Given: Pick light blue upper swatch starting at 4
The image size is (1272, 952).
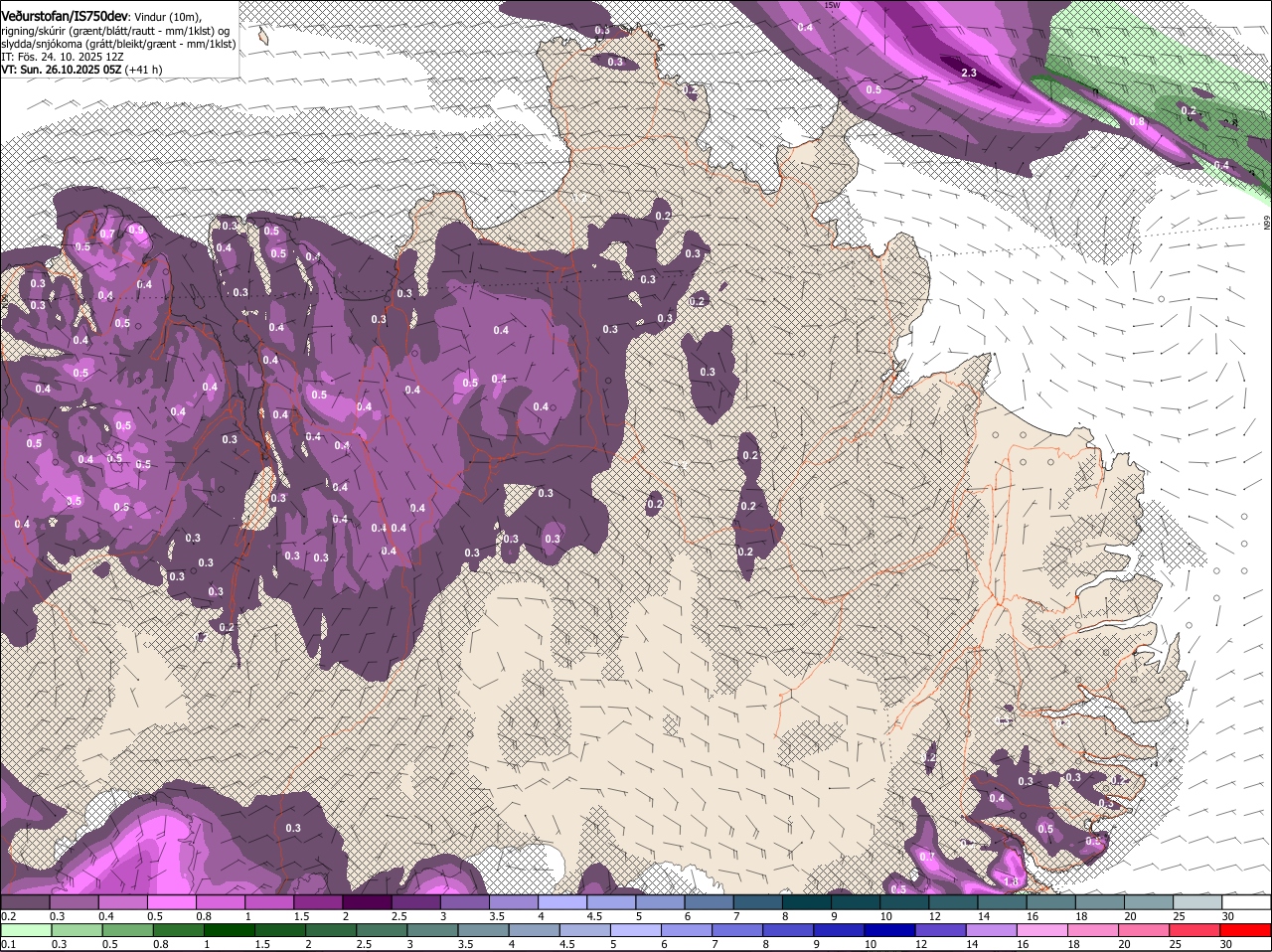Looking at the screenshot, I should coord(563,901).
